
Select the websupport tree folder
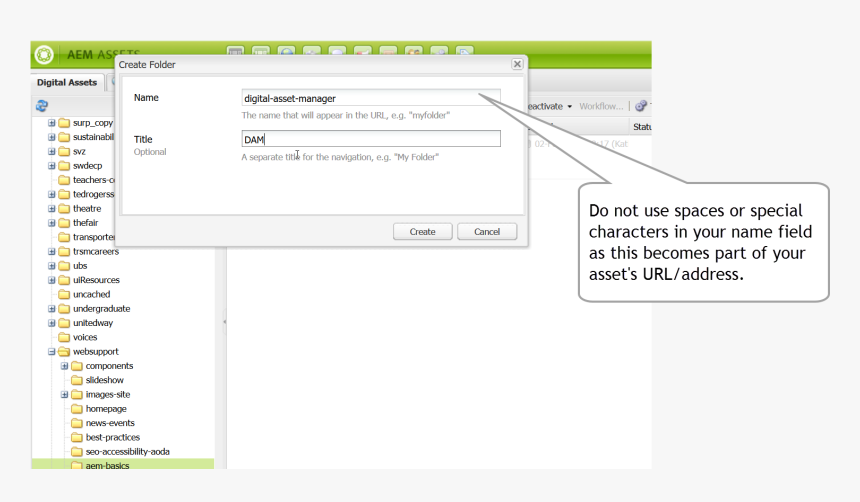[x=95, y=351]
